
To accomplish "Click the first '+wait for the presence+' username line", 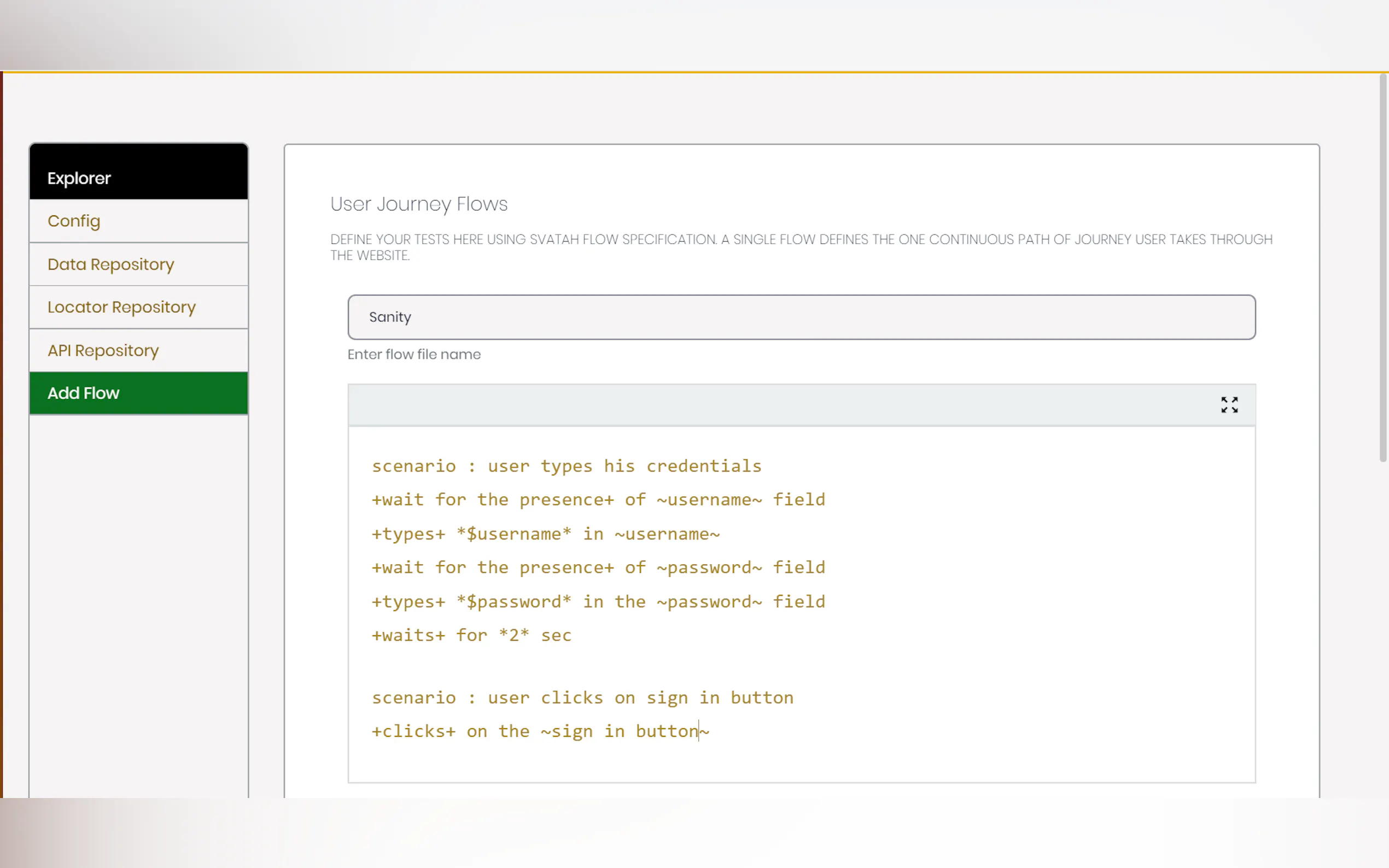I will [x=598, y=500].
